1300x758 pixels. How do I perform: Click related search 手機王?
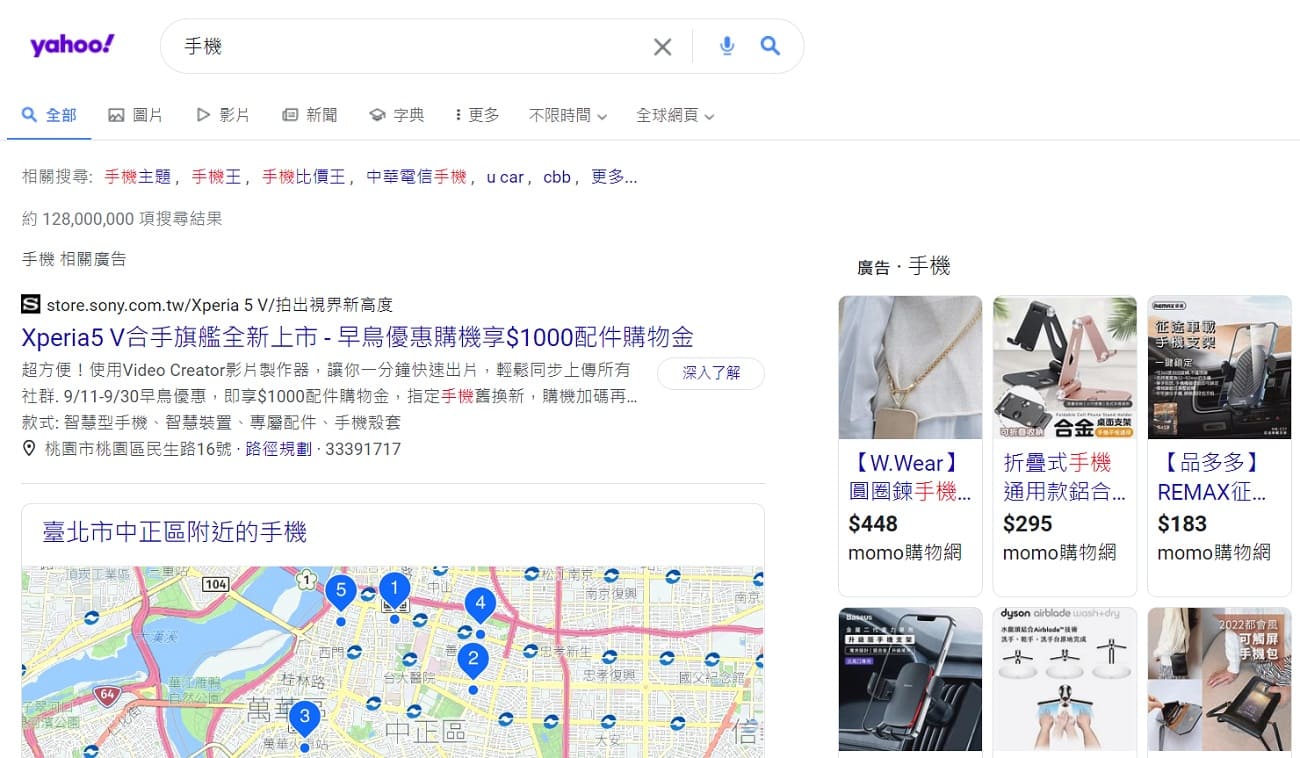[217, 177]
